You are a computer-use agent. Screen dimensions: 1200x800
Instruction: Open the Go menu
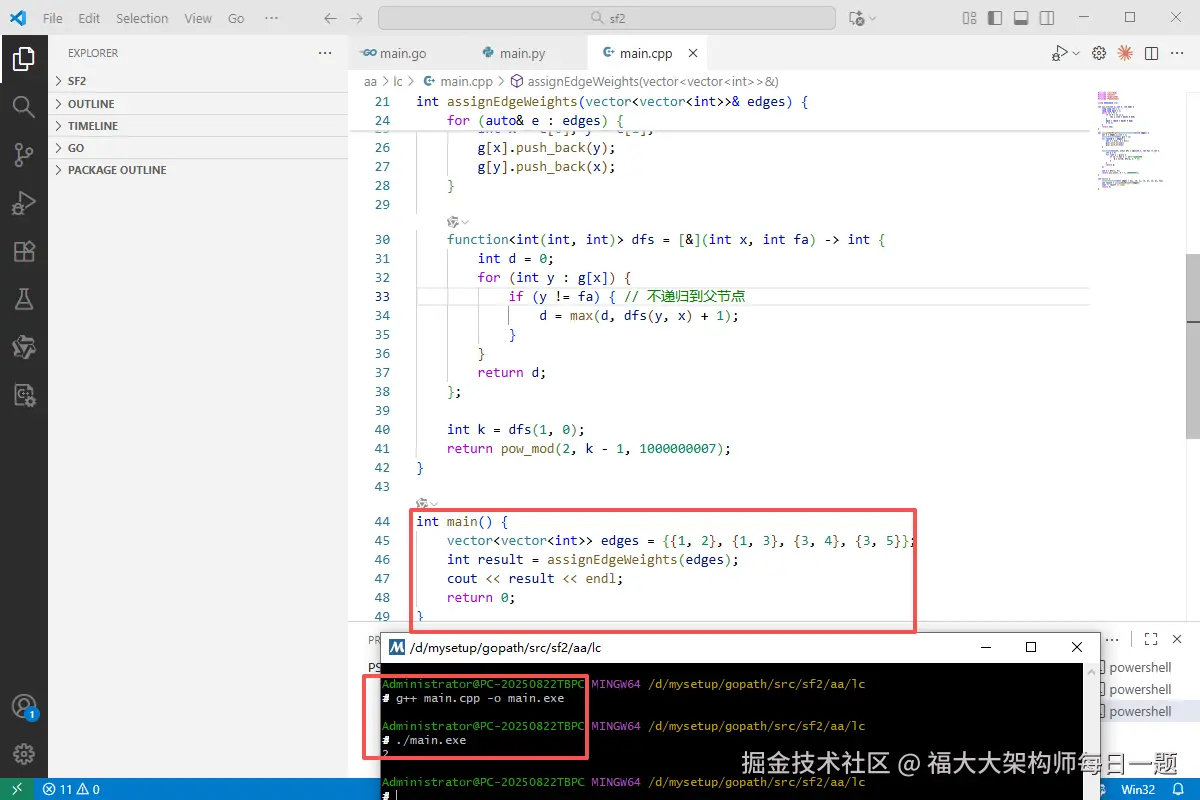click(x=236, y=18)
